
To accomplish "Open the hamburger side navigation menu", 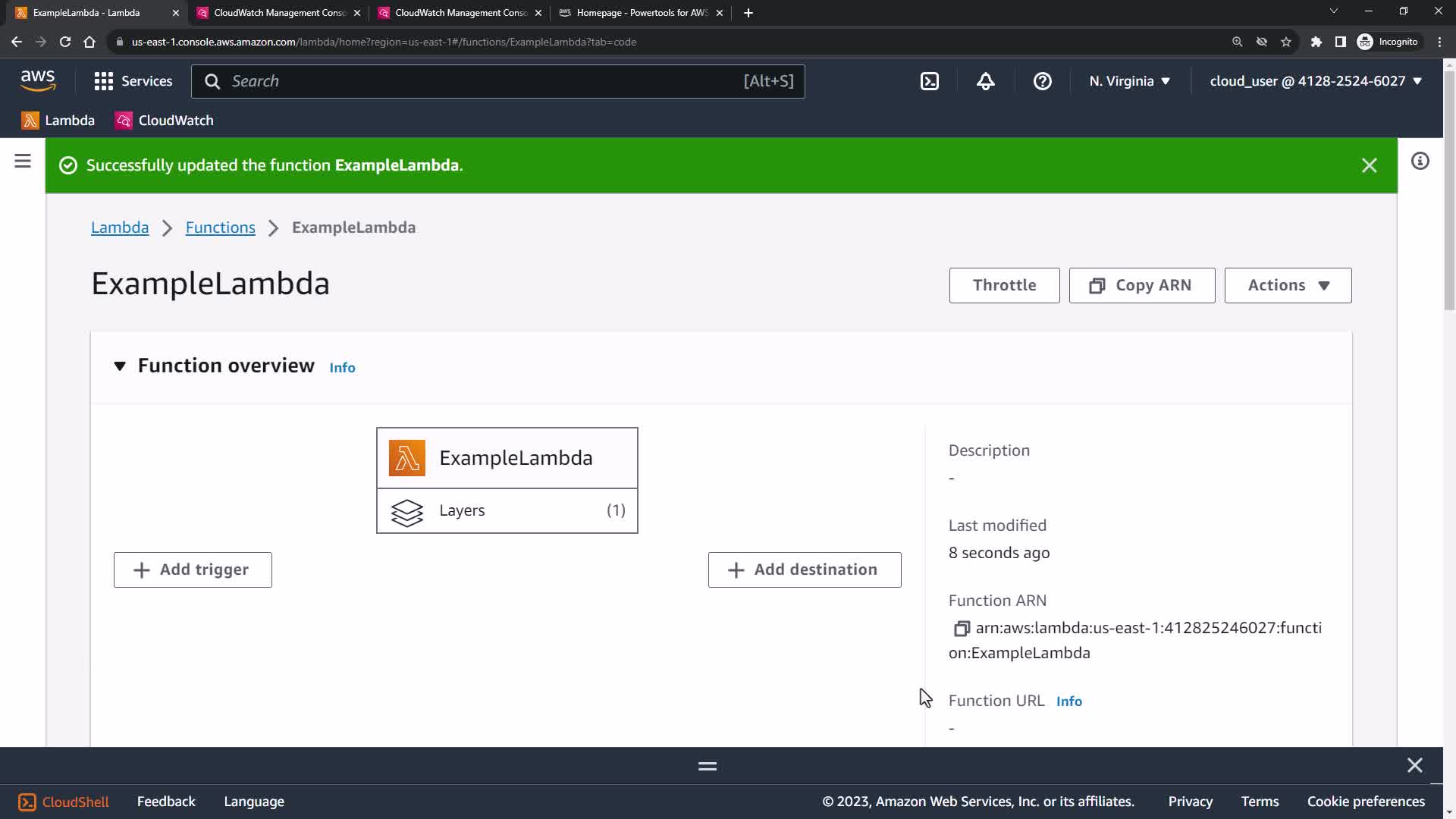I will click(x=23, y=161).
